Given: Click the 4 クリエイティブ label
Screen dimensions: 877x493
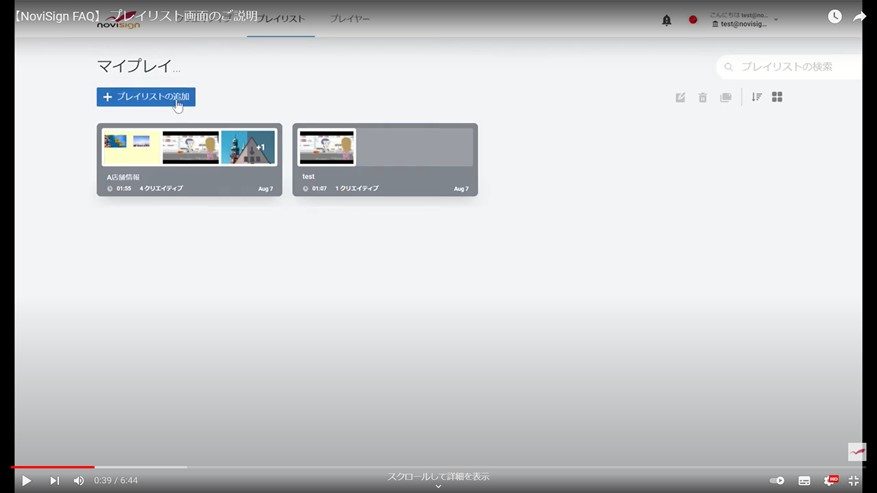Looking at the screenshot, I should click(x=161, y=189).
